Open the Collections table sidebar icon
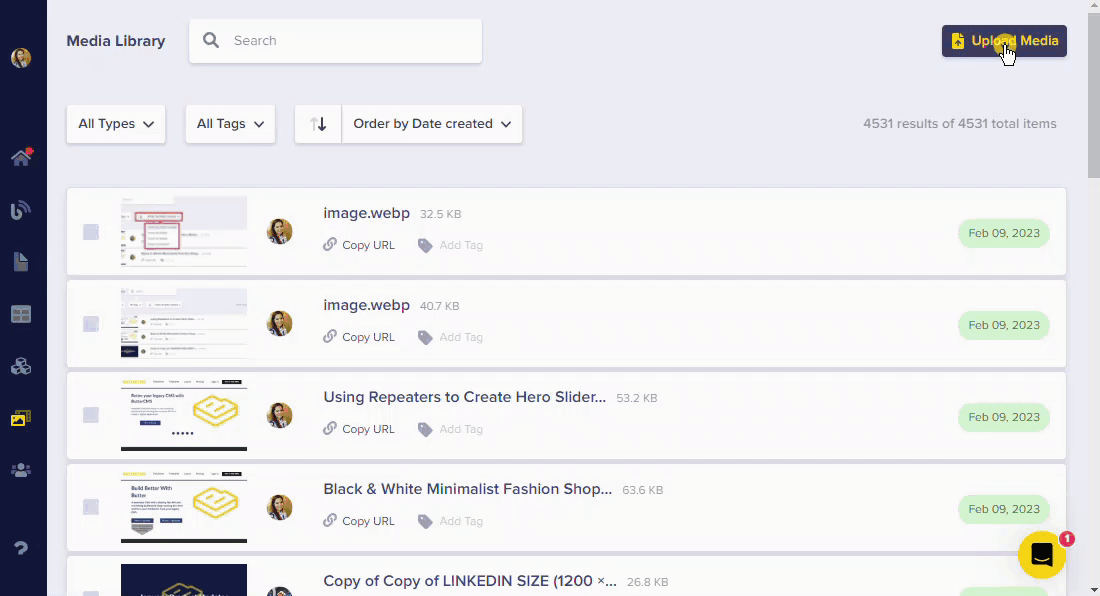This screenshot has height=596, width=1100. point(21,314)
